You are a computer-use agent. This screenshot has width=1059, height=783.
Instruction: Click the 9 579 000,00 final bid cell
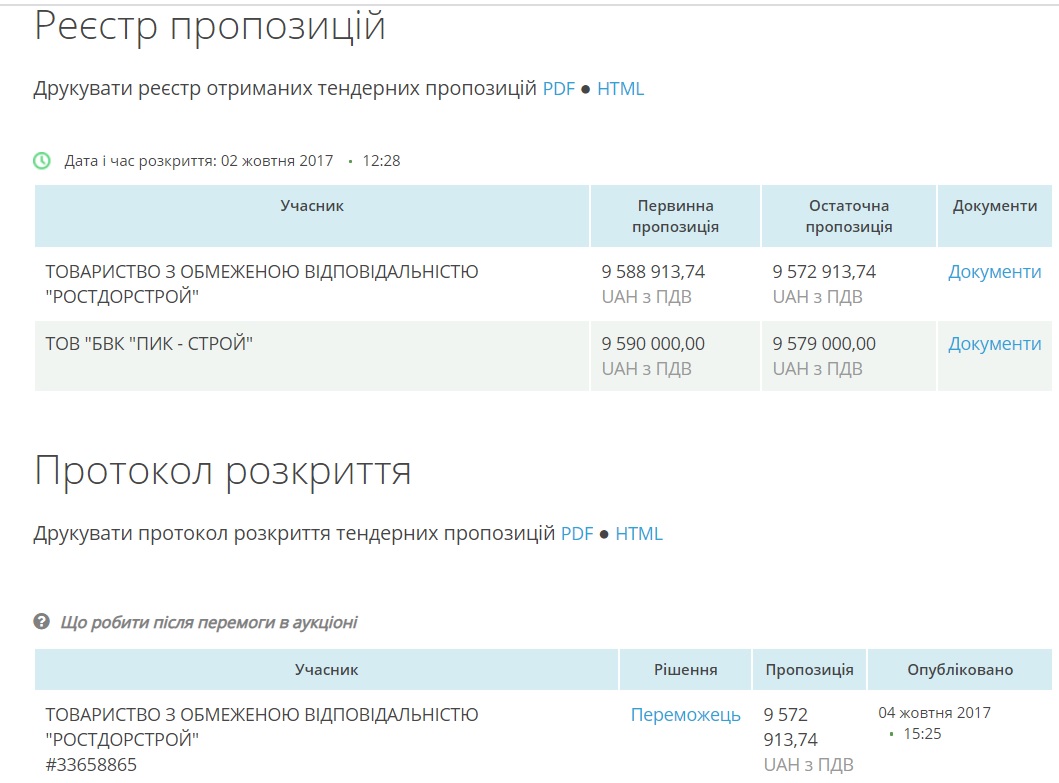pyautogui.click(x=824, y=344)
